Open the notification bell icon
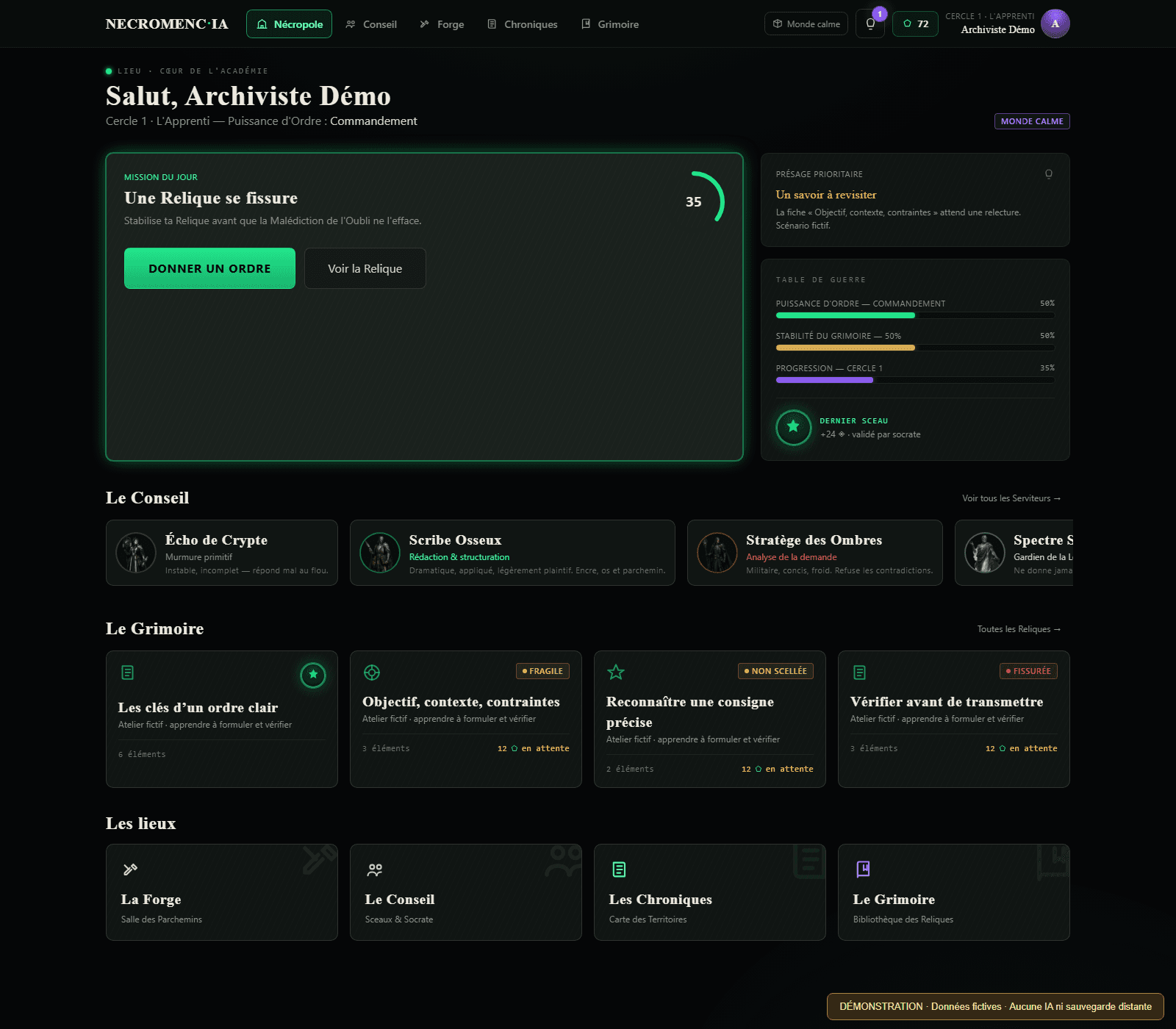Screen dimensions: 1176x1029 [870, 24]
